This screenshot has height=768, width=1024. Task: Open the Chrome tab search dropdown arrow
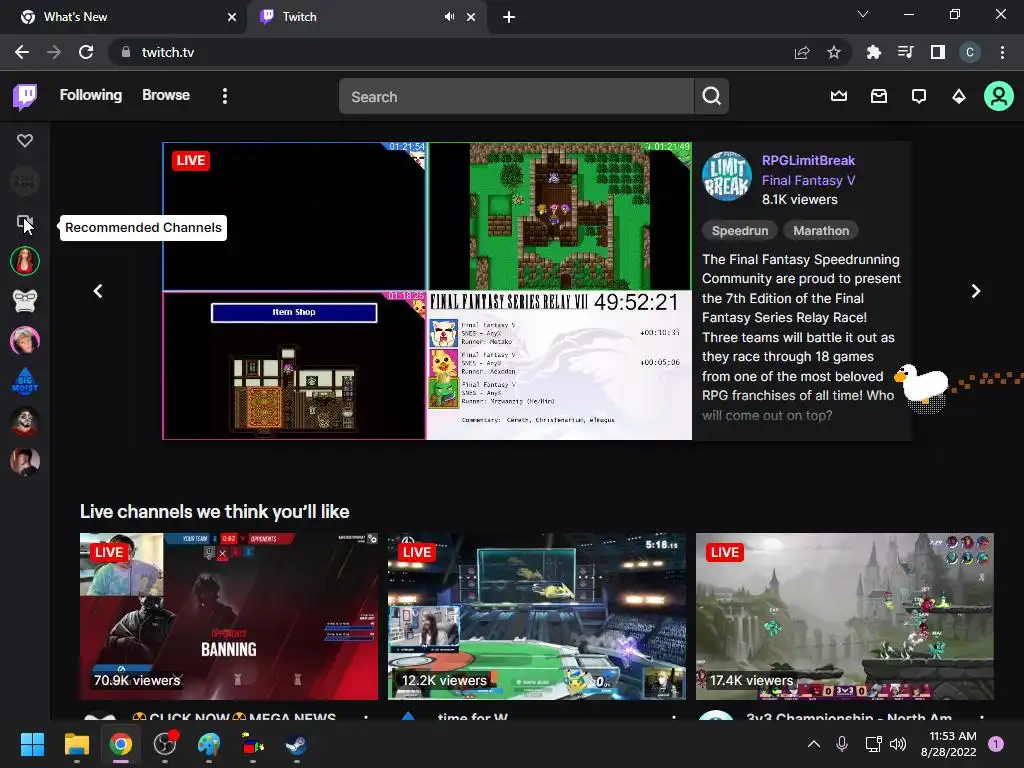pos(863,14)
